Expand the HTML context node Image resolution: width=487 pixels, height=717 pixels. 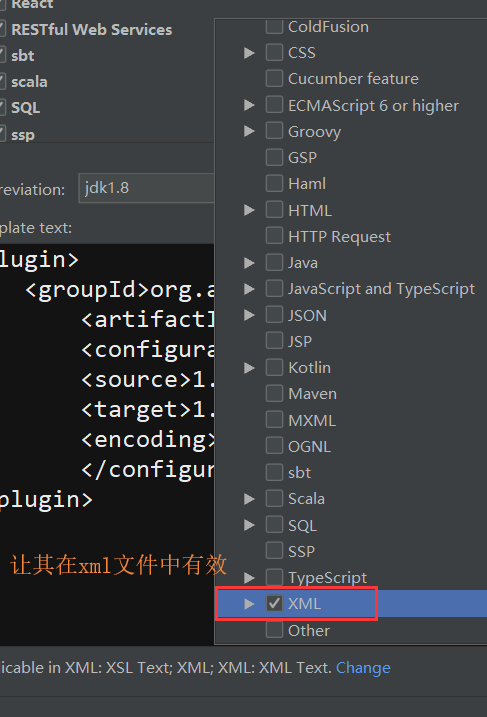click(x=249, y=210)
